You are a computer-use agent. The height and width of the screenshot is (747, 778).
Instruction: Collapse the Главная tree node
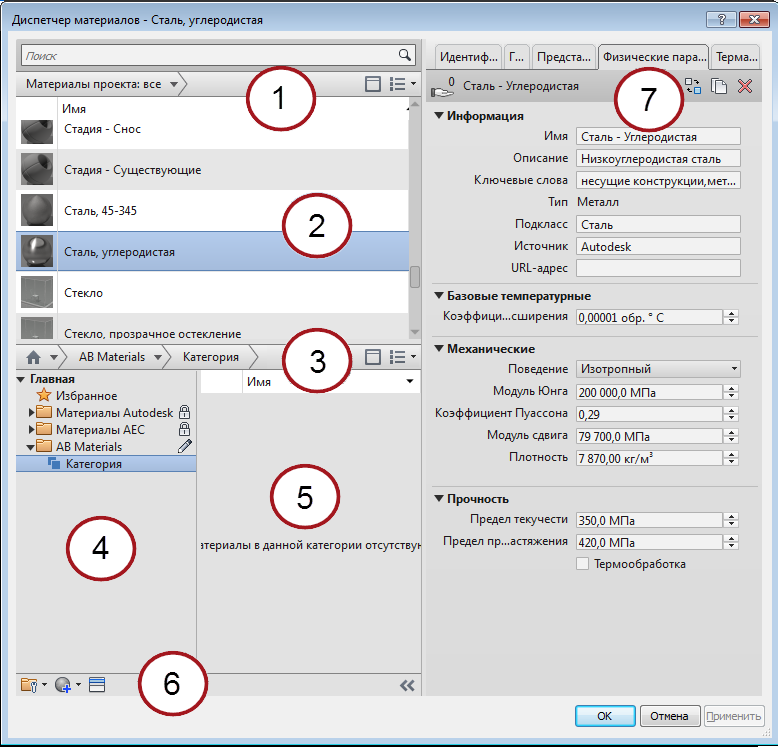click(x=21, y=380)
